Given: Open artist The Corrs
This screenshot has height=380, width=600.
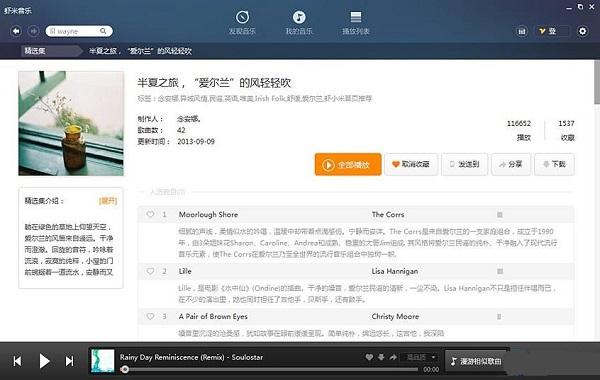Looking at the screenshot, I should [388, 215].
